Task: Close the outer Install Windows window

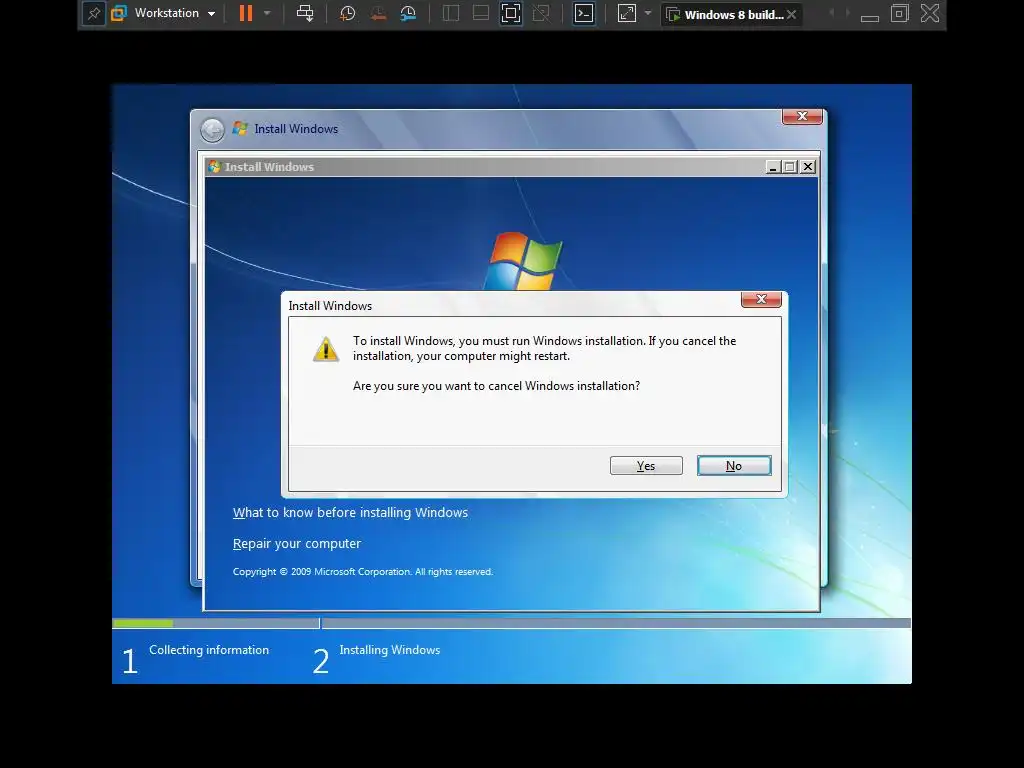Action: click(802, 116)
